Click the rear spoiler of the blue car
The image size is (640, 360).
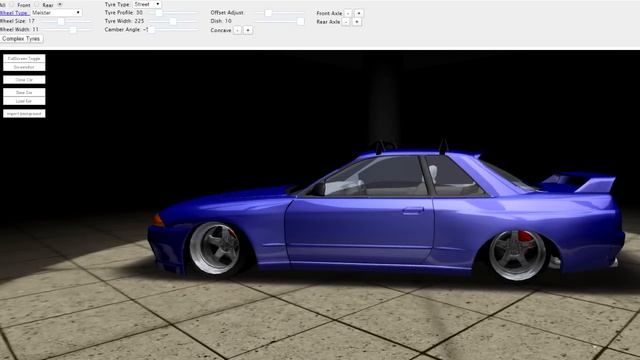point(580,182)
